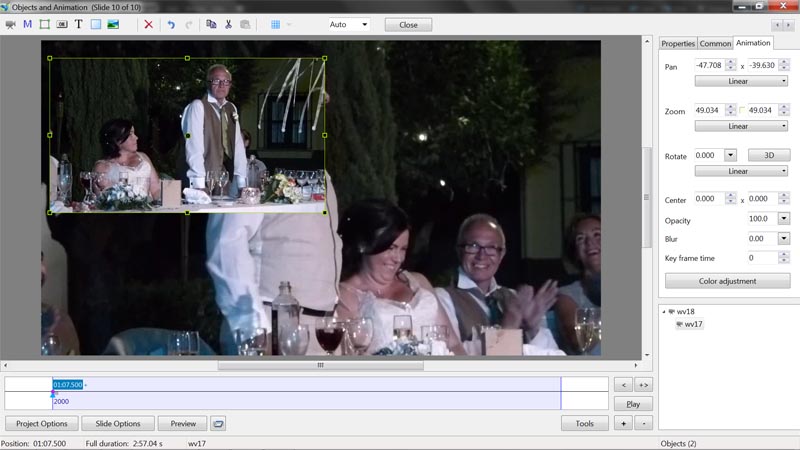The height and width of the screenshot is (450, 800).
Task: Click the add image icon
Action: [x=113, y=24]
